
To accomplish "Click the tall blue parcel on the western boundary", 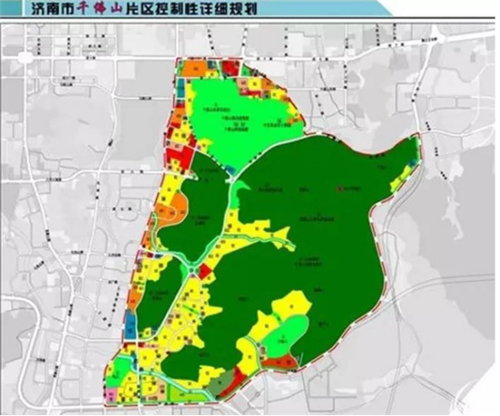I will (130, 326).
